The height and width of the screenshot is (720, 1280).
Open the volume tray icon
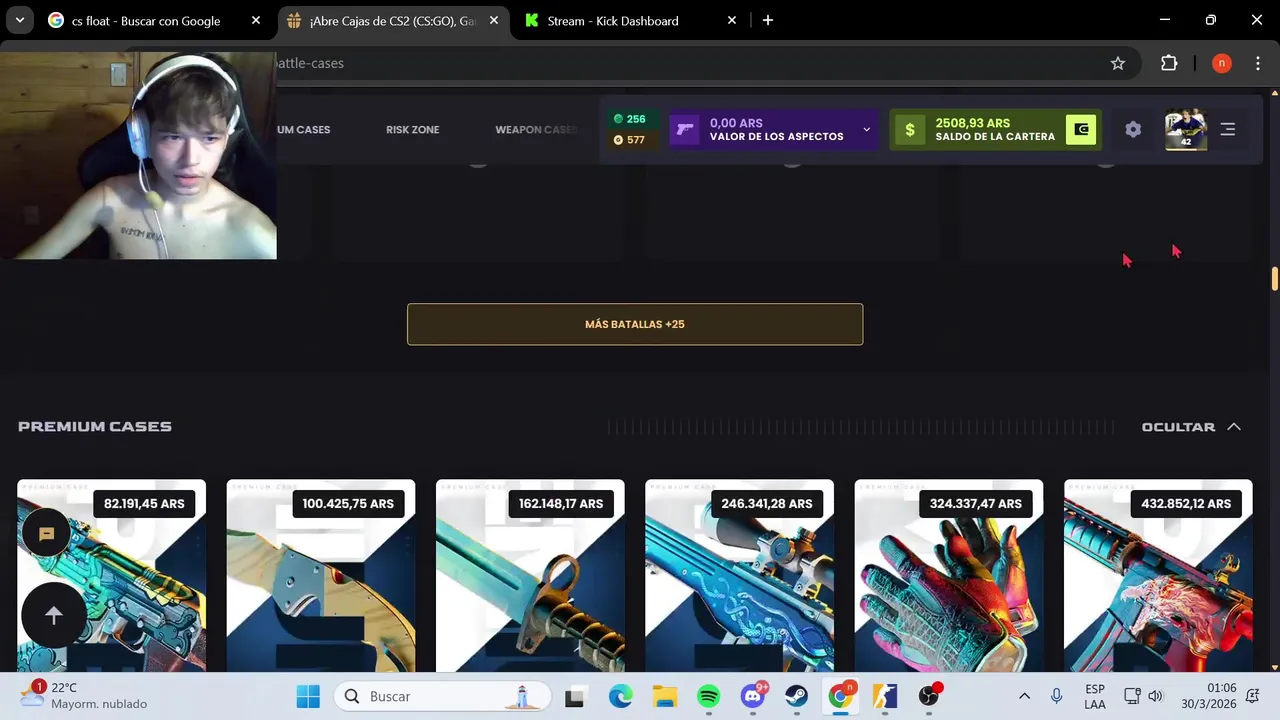coord(1155,696)
